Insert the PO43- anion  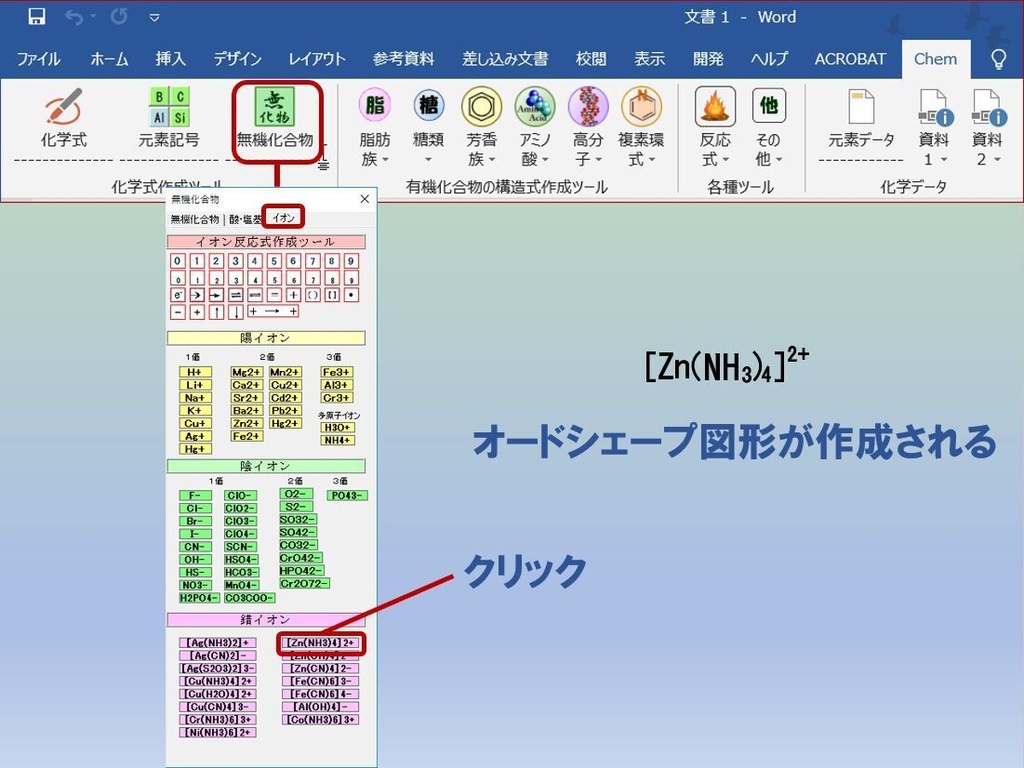point(347,496)
